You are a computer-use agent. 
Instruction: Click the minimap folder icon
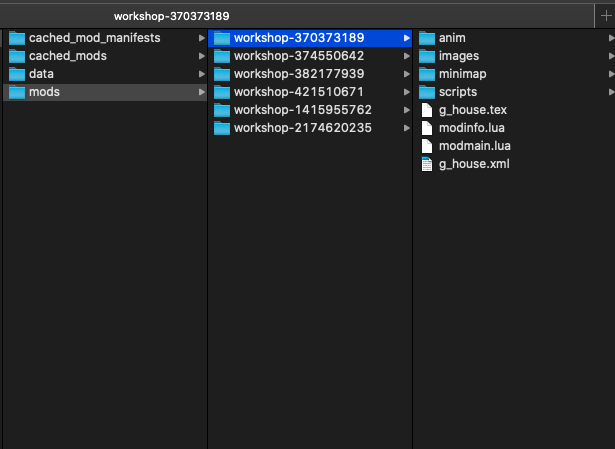[427, 74]
